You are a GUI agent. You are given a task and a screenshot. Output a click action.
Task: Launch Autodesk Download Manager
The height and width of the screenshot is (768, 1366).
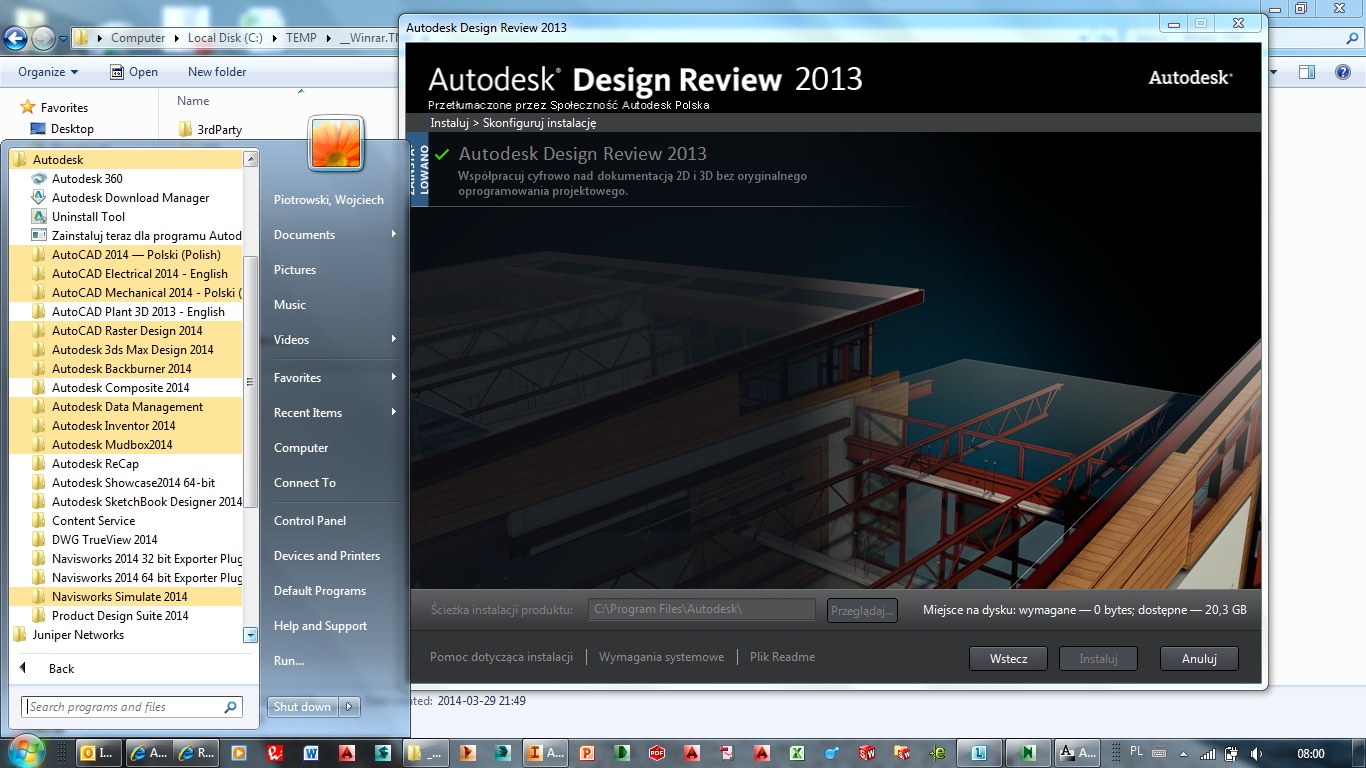point(130,198)
